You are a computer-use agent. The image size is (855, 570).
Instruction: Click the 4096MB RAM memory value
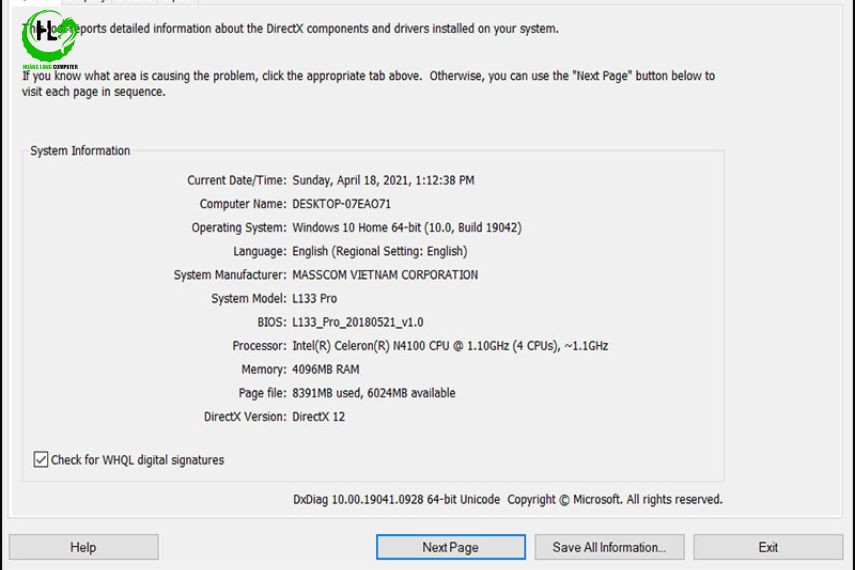[x=325, y=370]
